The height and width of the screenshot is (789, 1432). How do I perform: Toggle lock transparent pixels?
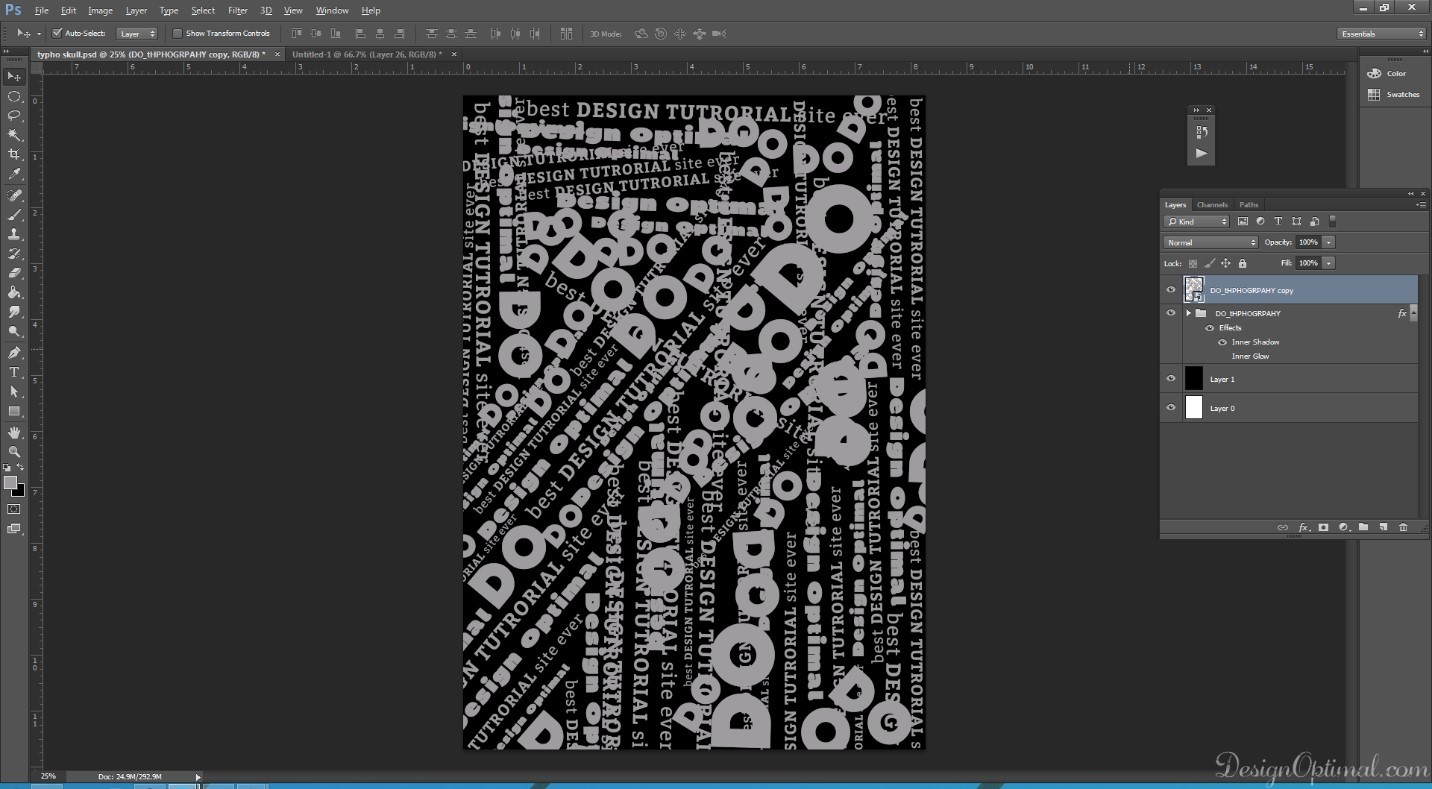(1193, 263)
